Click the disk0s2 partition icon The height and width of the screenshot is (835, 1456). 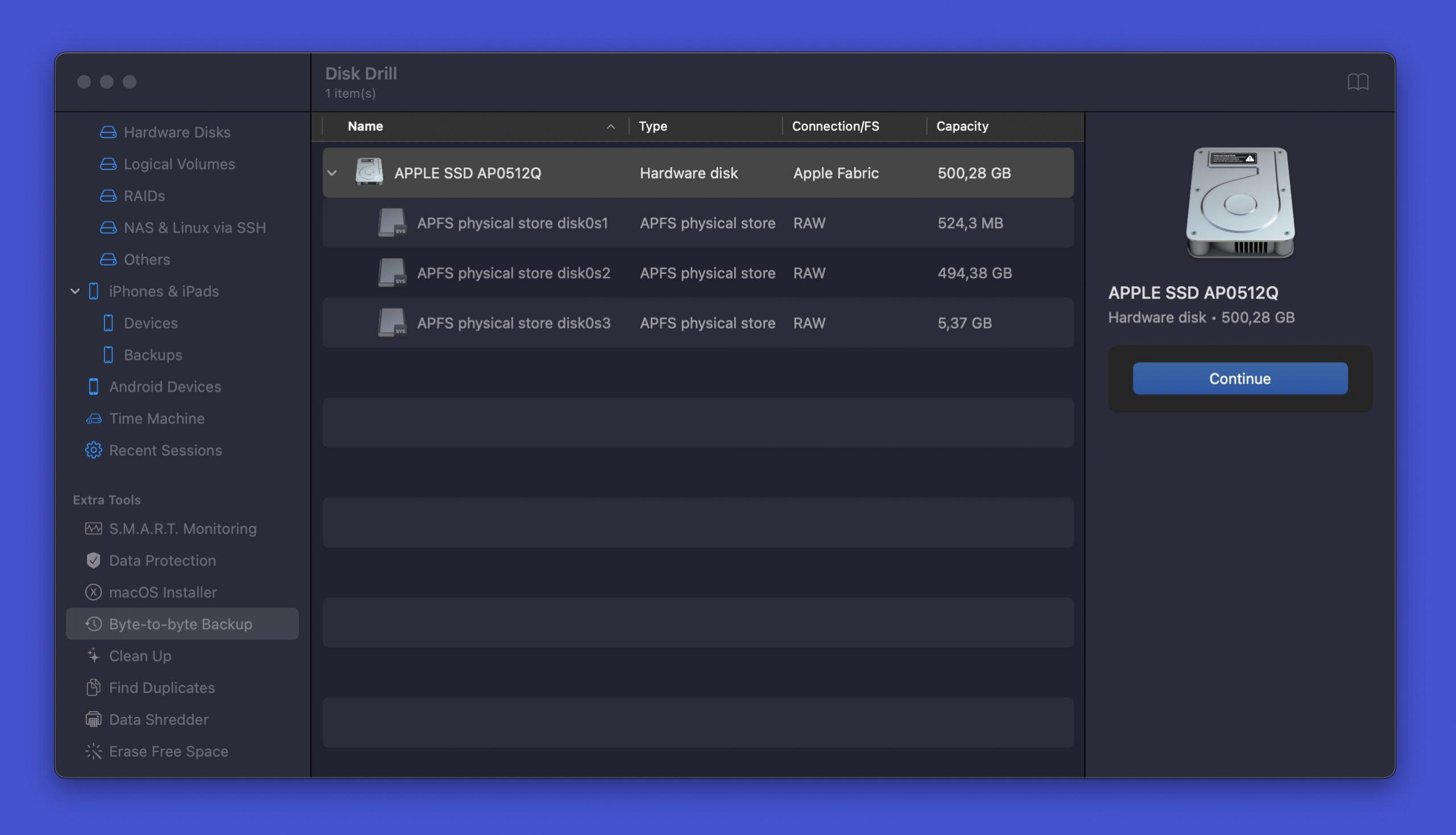pos(392,272)
